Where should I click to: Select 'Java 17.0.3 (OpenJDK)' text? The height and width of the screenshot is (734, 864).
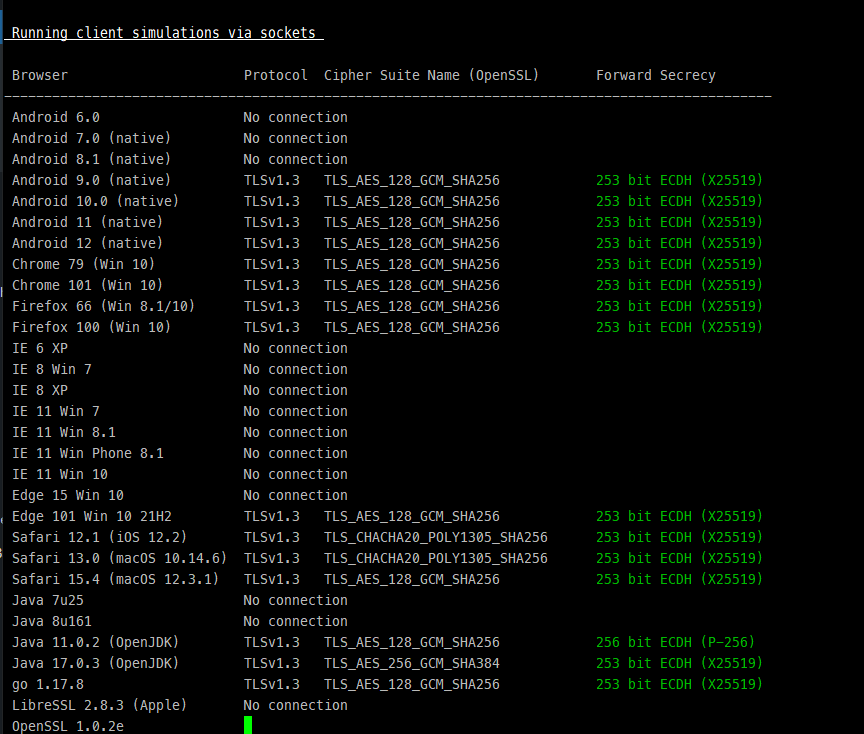(x=95, y=663)
